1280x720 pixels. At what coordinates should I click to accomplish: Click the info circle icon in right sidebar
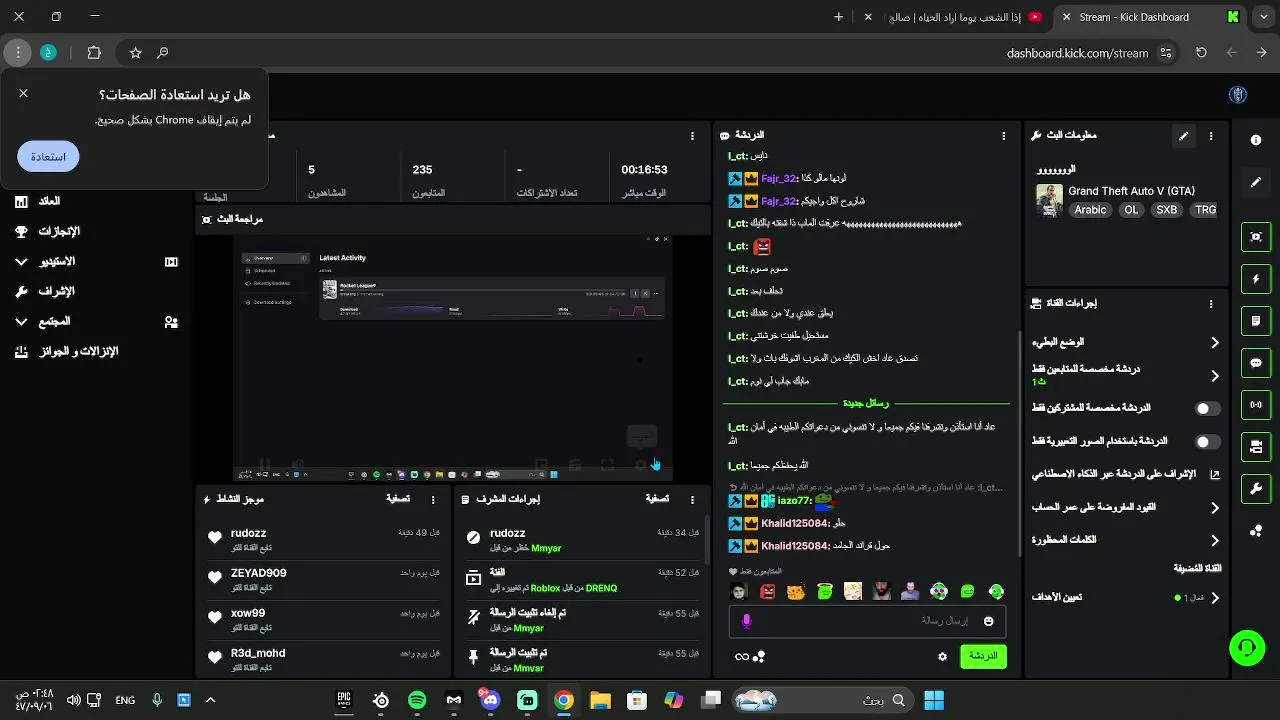point(1256,141)
